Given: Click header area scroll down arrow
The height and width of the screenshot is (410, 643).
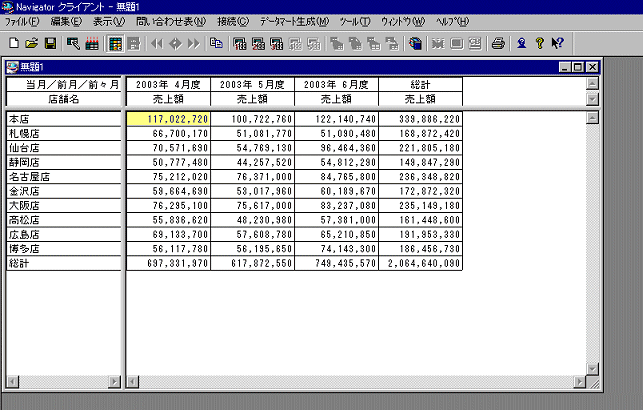Looking at the screenshot, I should (592, 99).
